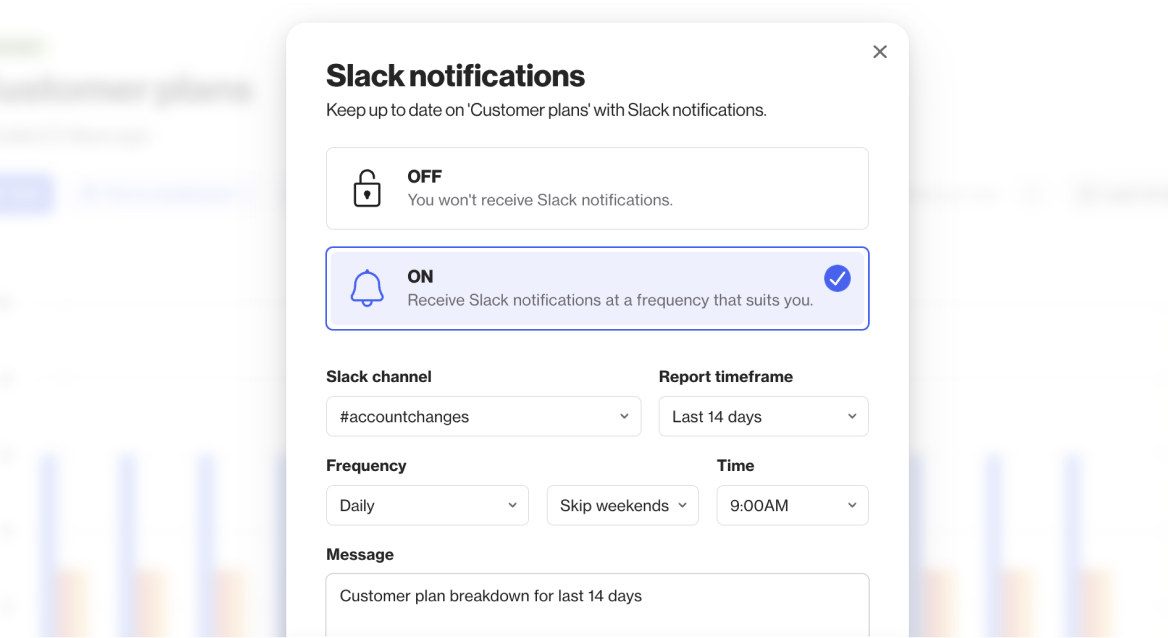
Task: Click the 'Slack channel' label
Action: point(378,376)
